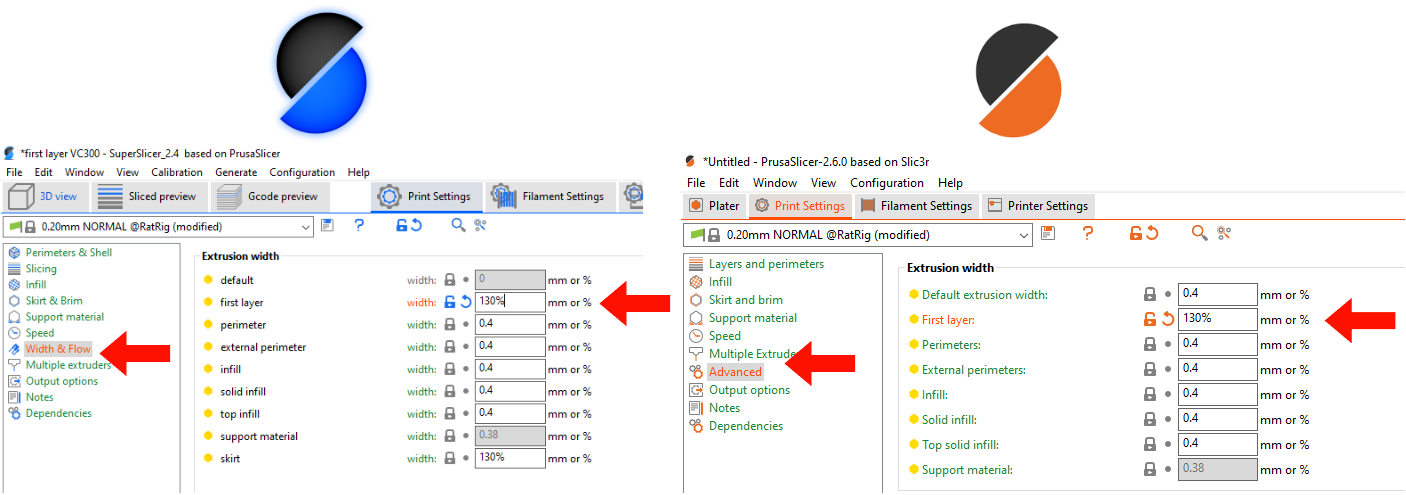The width and height of the screenshot is (1406, 495).
Task: Click lock icon on PrusaSlicer Top solid infill row
Action: pyautogui.click(x=1150, y=444)
